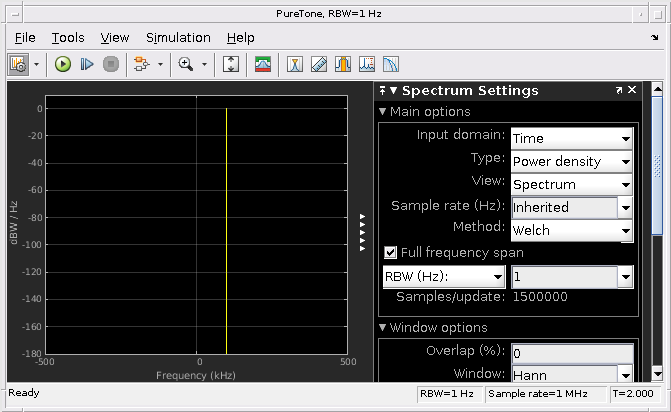Open the Method dropdown showing Welch
This screenshot has width=671, height=412.
572,230
